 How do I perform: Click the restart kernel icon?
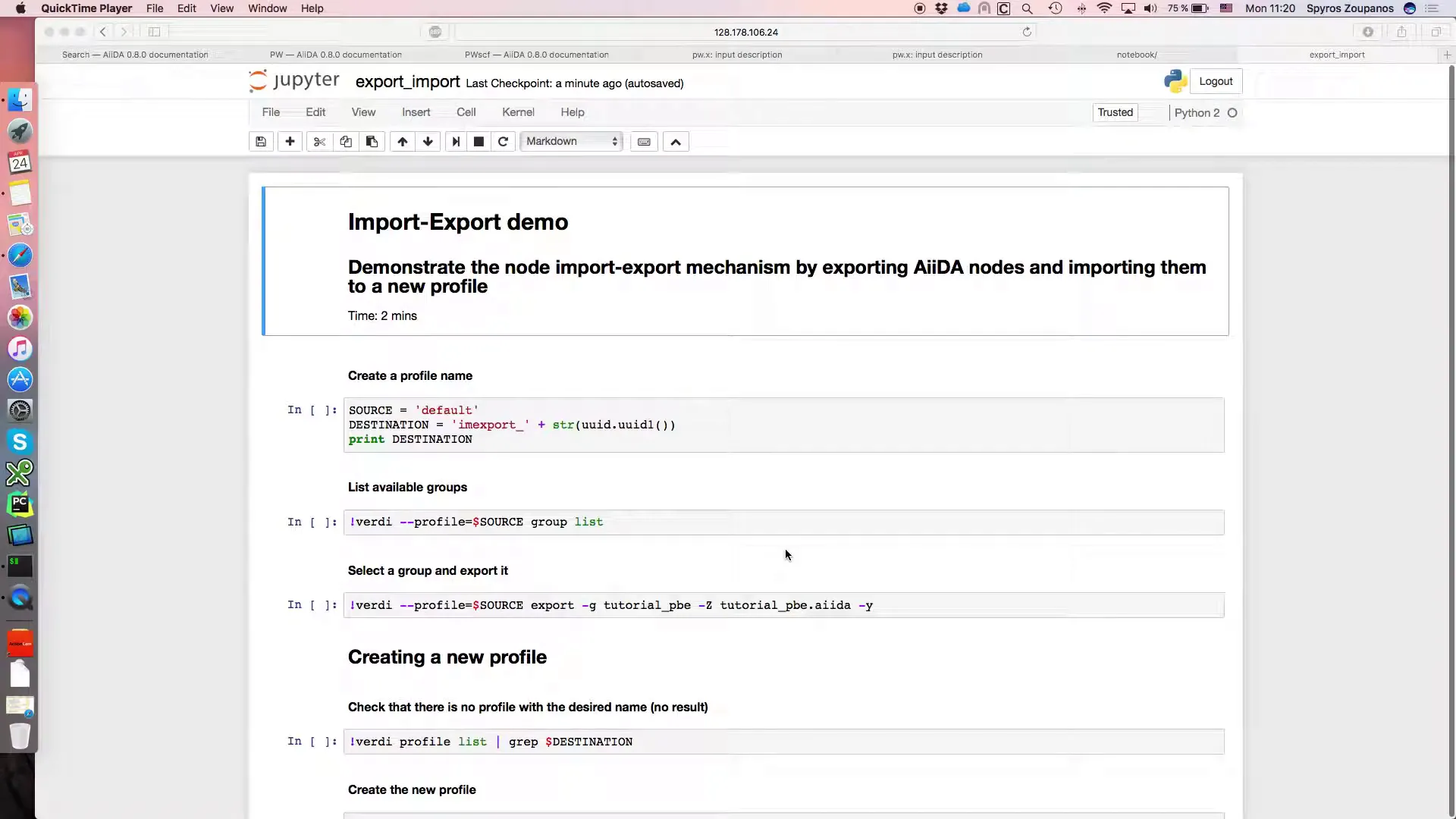pyautogui.click(x=503, y=141)
